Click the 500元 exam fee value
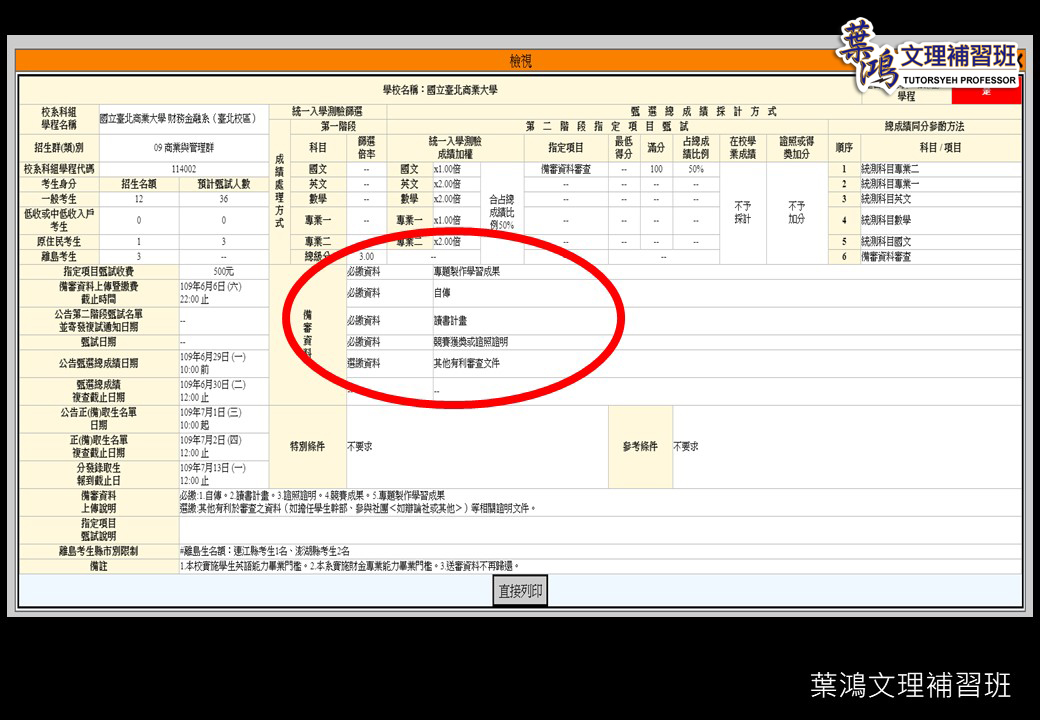 (x=223, y=271)
